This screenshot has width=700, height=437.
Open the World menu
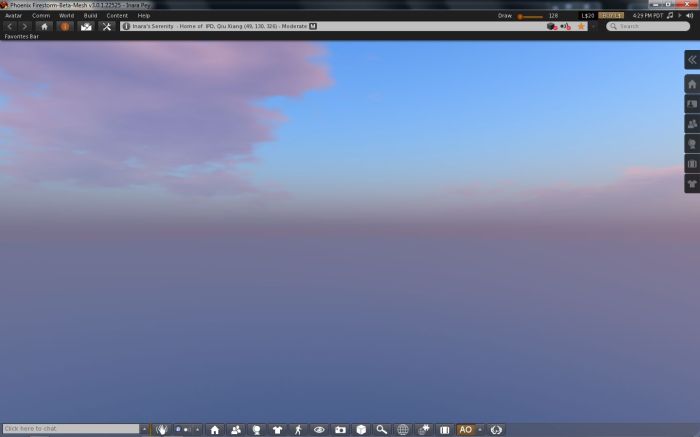[66, 16]
